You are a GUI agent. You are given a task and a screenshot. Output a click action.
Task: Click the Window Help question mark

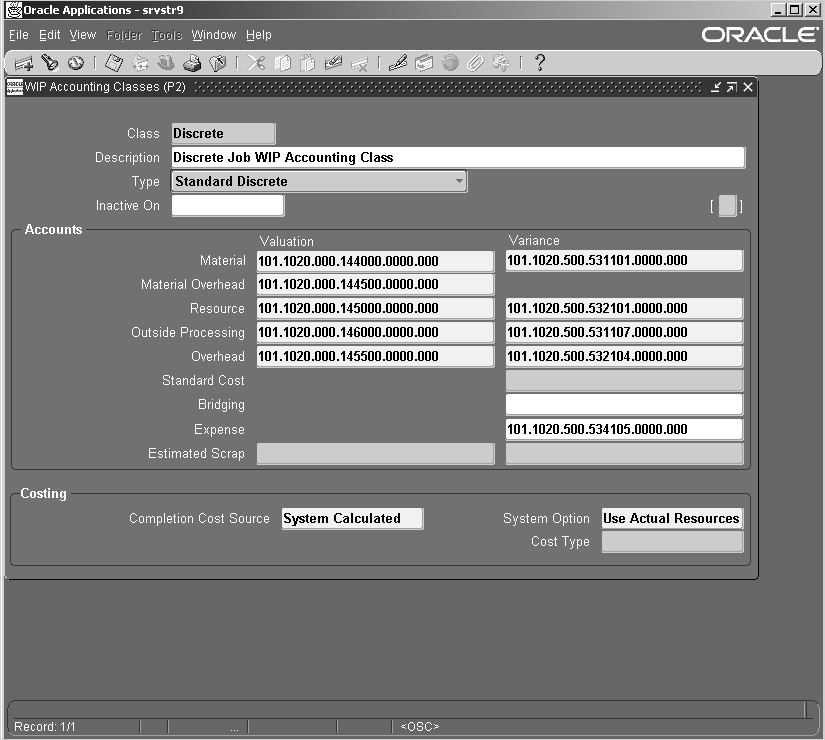coord(540,63)
